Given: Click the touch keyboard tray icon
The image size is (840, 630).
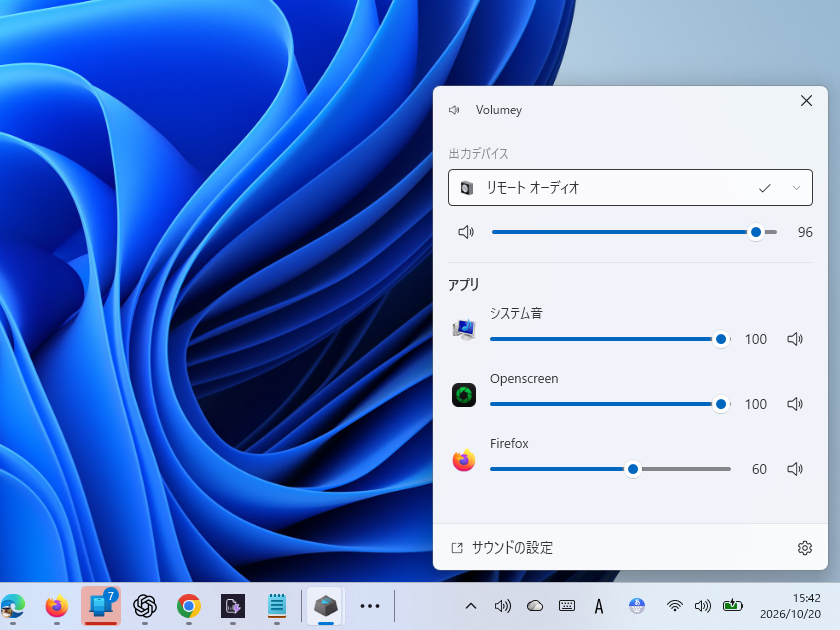Looking at the screenshot, I should [567, 606].
